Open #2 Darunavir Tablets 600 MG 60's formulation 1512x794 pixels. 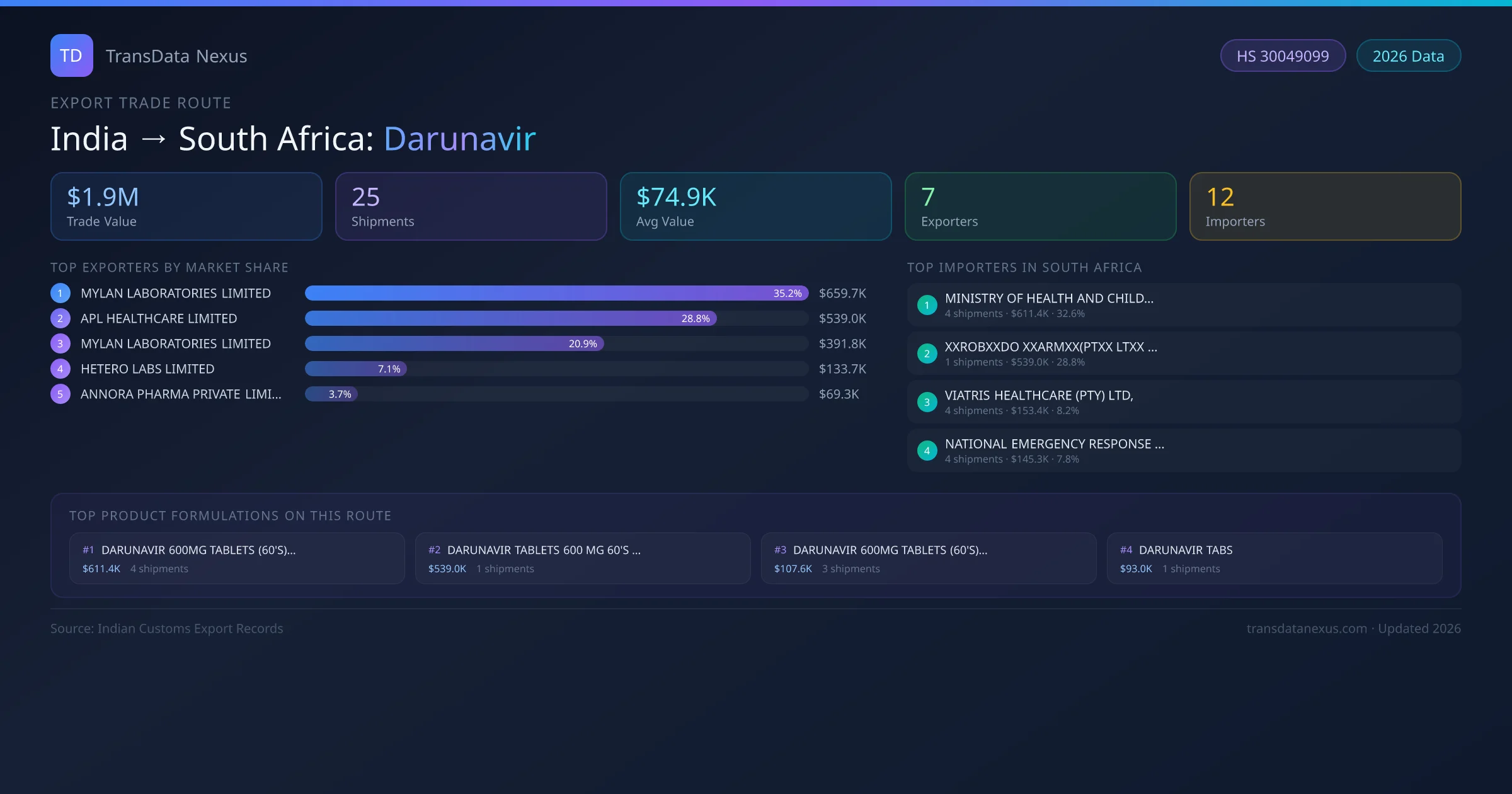pyautogui.click(x=582, y=558)
